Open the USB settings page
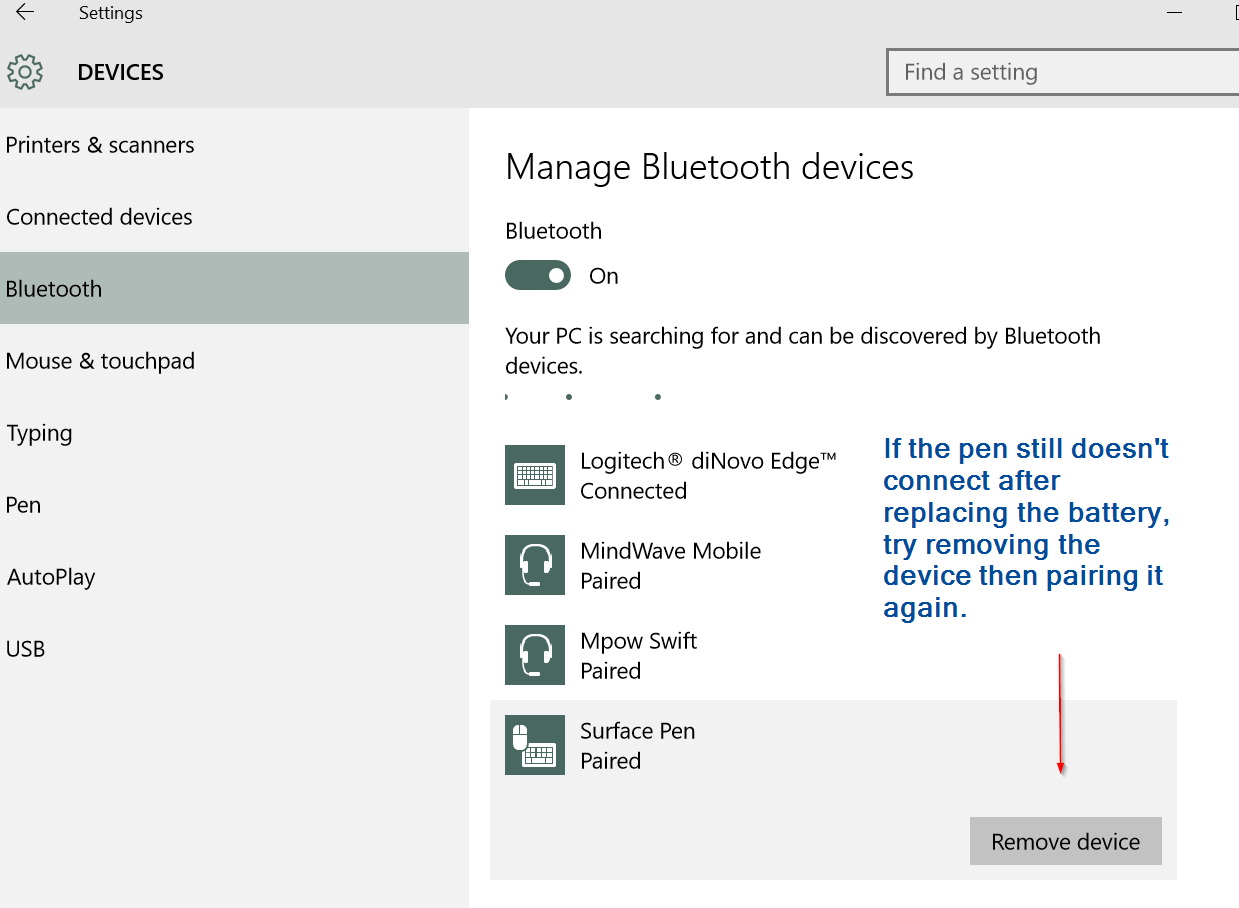The width and height of the screenshot is (1239, 908). 26,649
